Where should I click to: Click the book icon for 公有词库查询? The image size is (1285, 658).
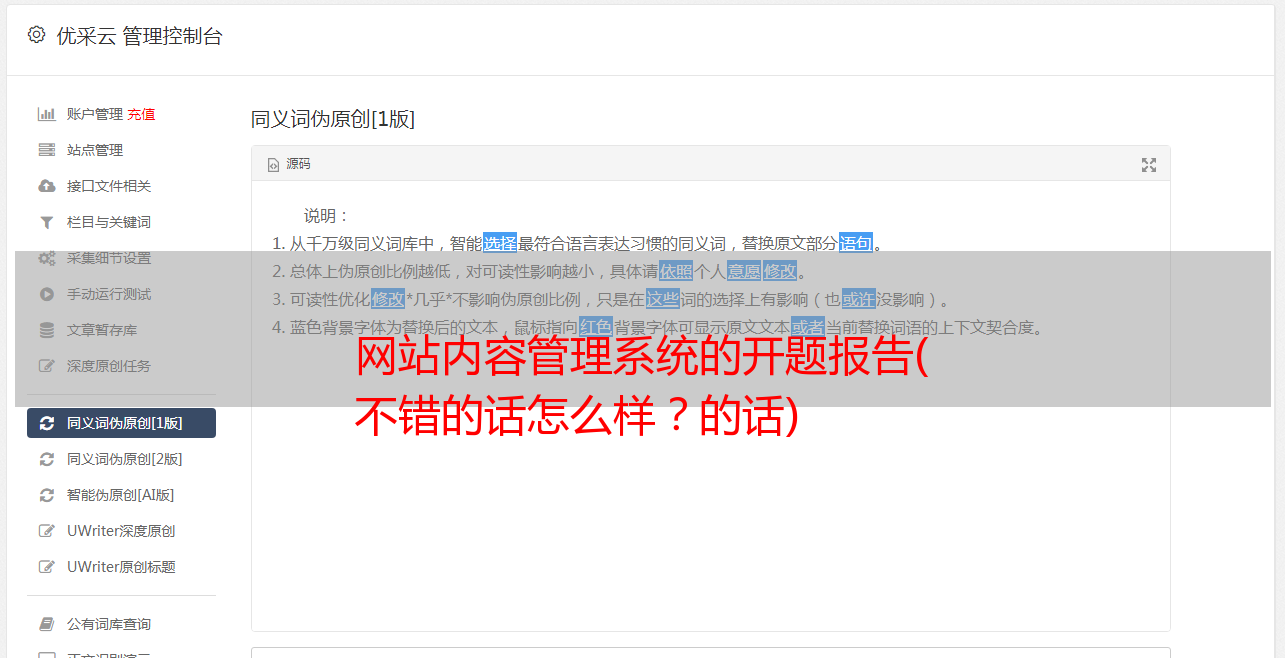(x=46, y=624)
